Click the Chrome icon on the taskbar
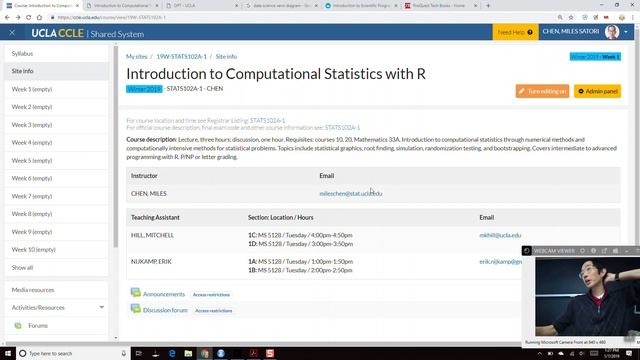Viewport: 640px width, 360px height. coord(204,353)
